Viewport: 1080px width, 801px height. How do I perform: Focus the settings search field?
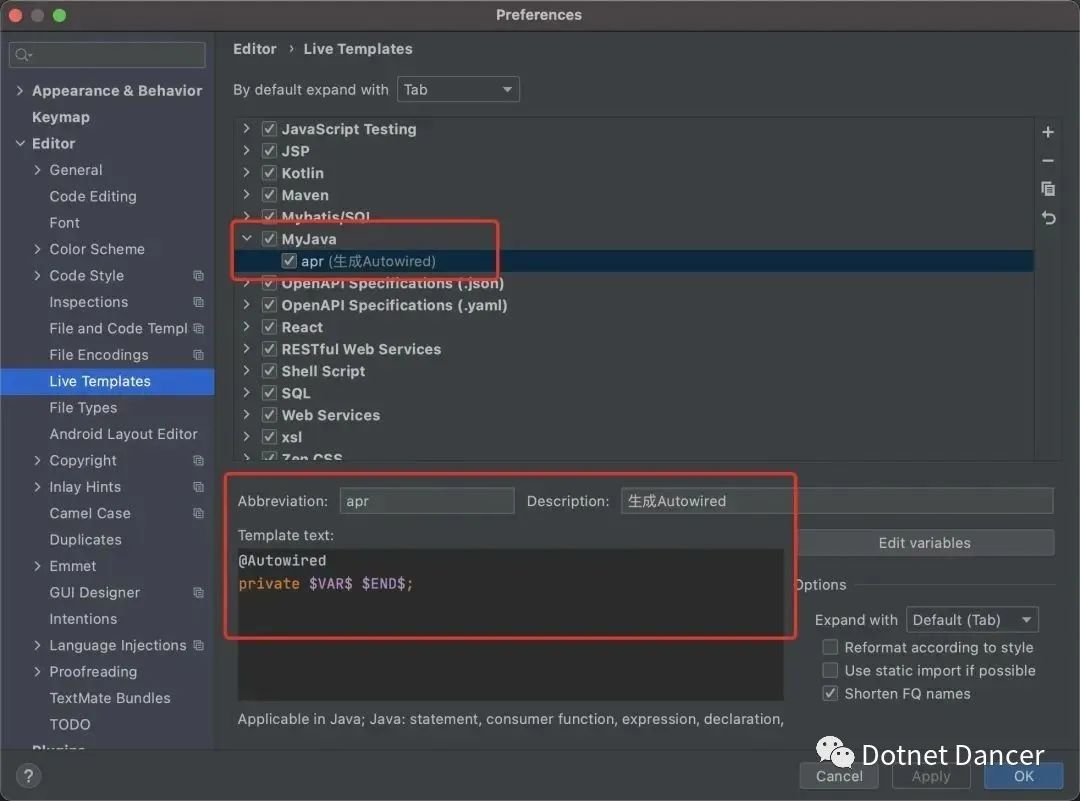107,54
